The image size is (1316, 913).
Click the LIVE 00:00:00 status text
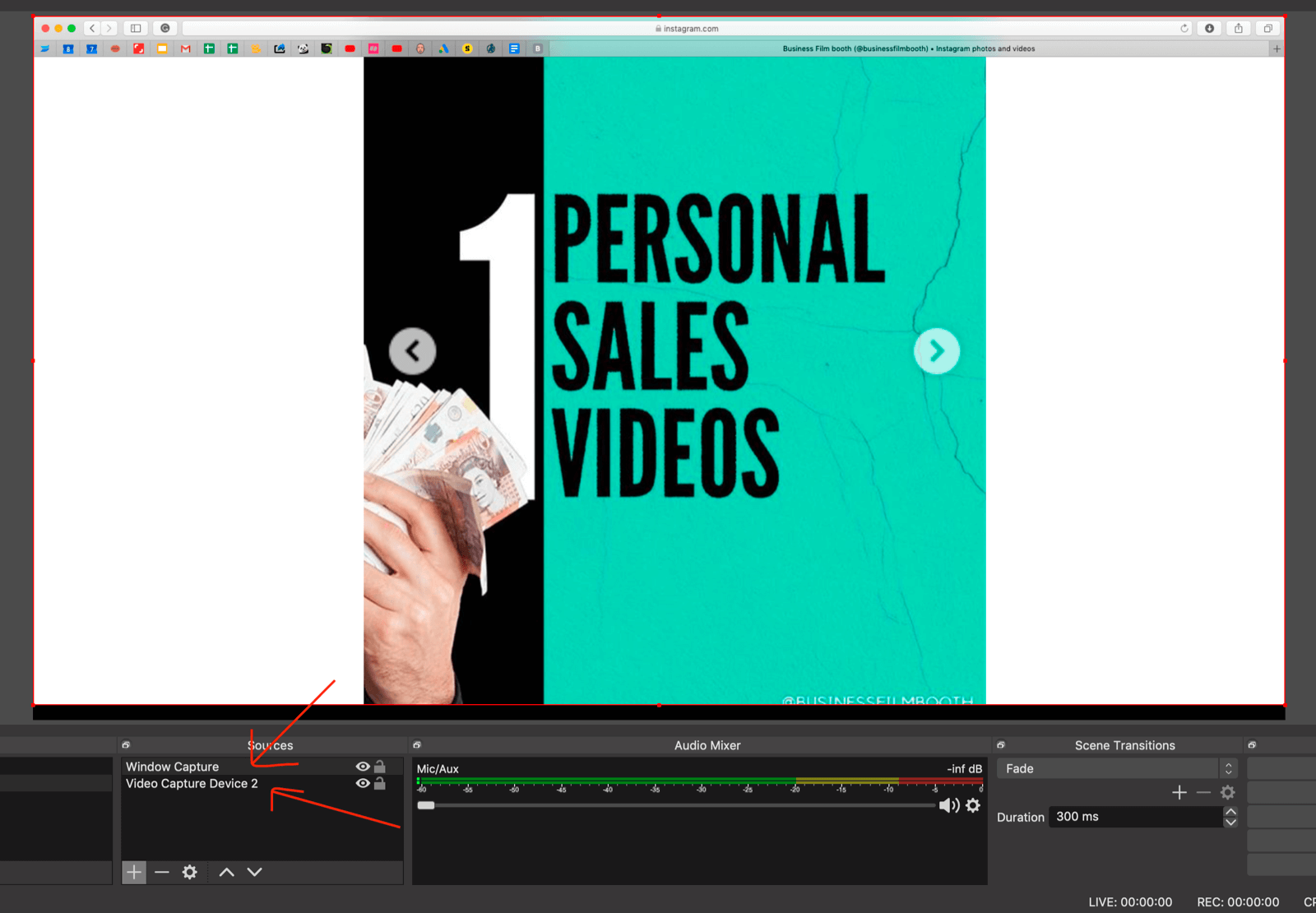point(1130,902)
